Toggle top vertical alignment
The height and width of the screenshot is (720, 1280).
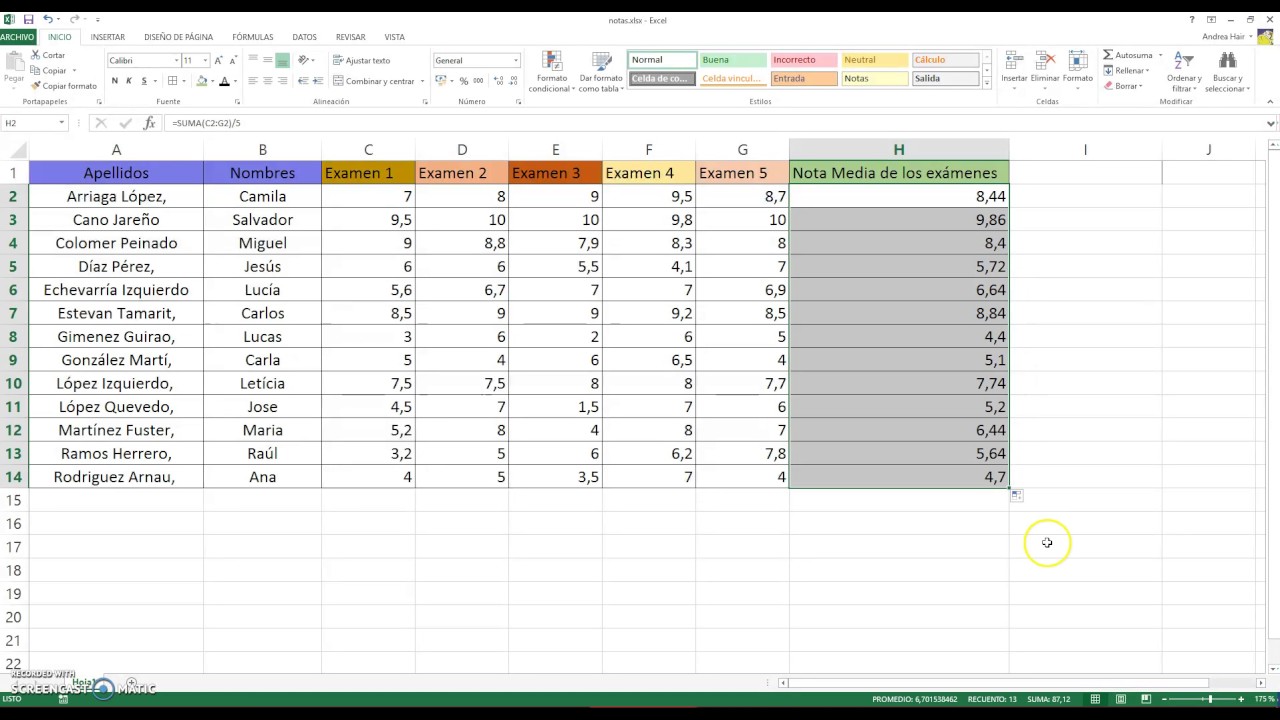click(253, 60)
